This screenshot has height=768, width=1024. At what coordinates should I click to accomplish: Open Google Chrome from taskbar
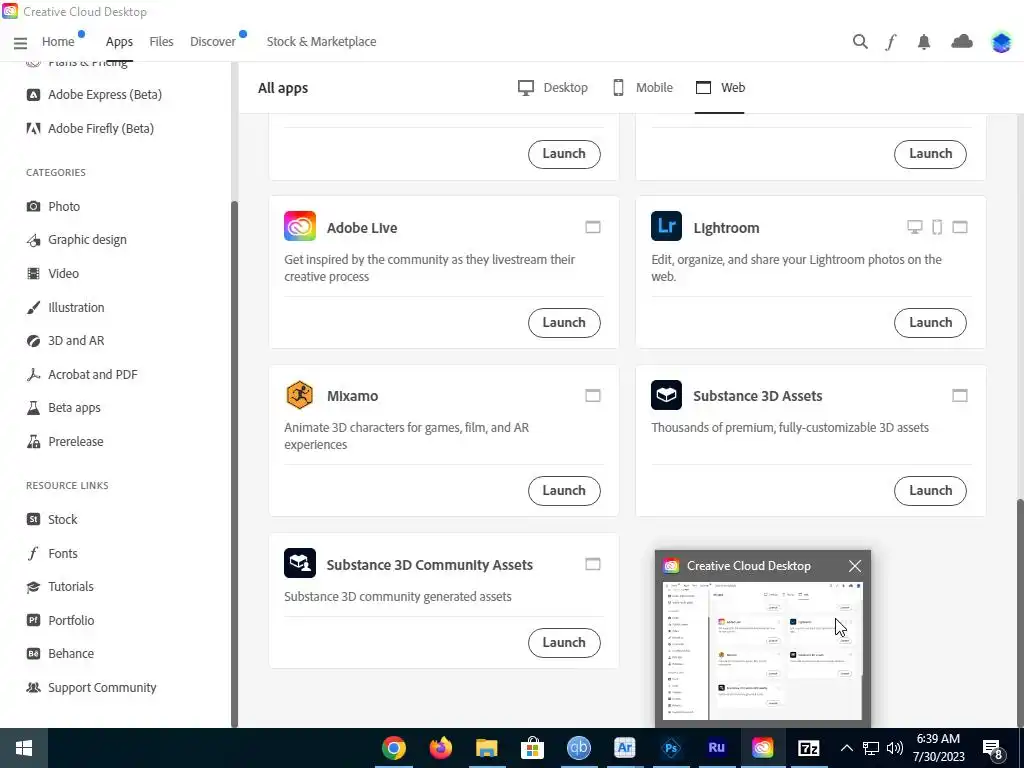click(x=394, y=748)
